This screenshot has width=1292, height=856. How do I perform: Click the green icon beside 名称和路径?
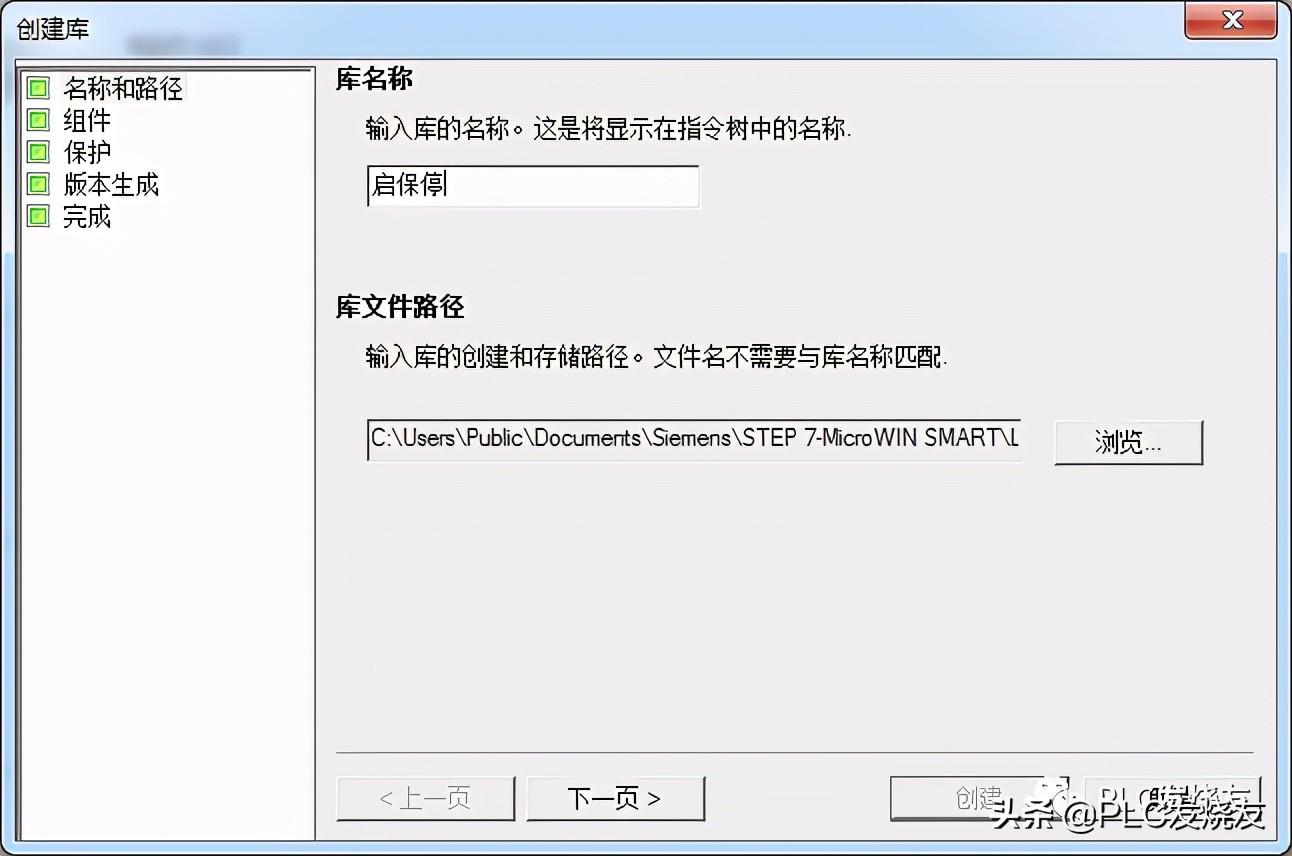coord(38,89)
